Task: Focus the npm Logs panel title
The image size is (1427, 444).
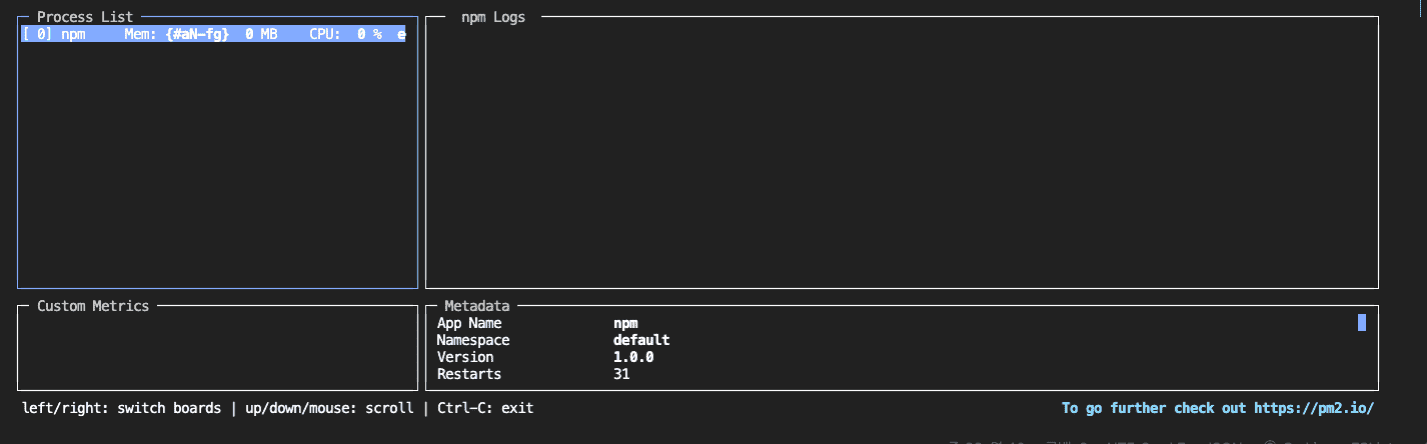Action: point(493,17)
